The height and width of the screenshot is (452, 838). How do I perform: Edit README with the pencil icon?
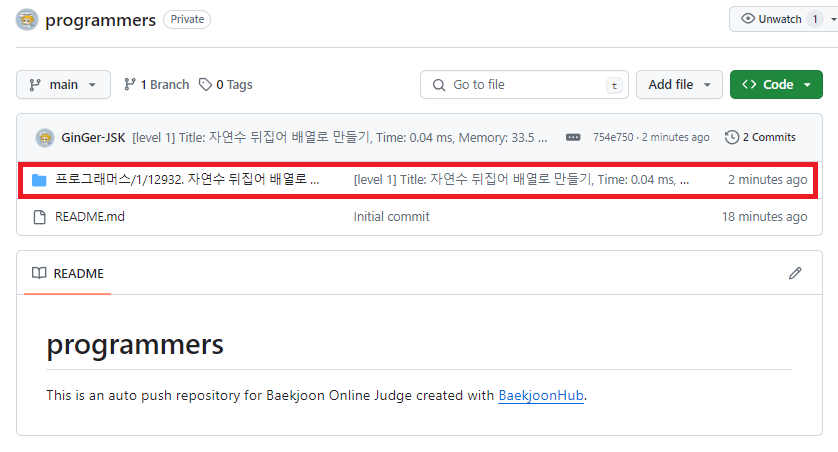[795, 273]
